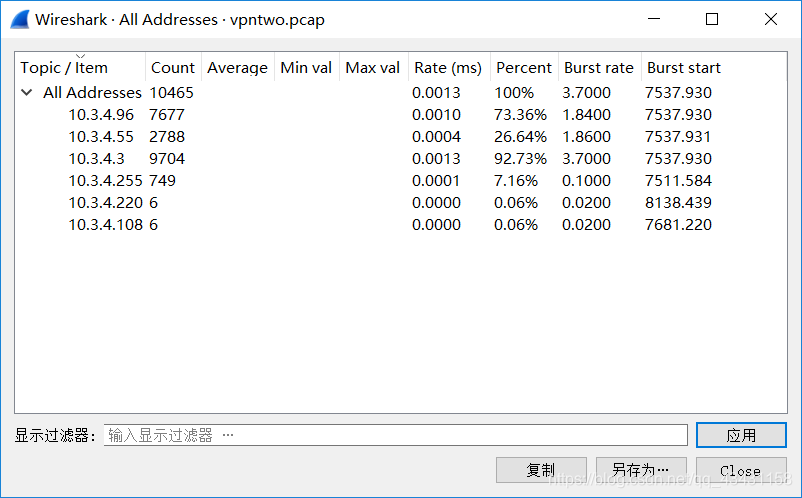Select the 10.3.4.108 address row
Image resolution: width=802 pixels, height=498 pixels.
click(400, 224)
